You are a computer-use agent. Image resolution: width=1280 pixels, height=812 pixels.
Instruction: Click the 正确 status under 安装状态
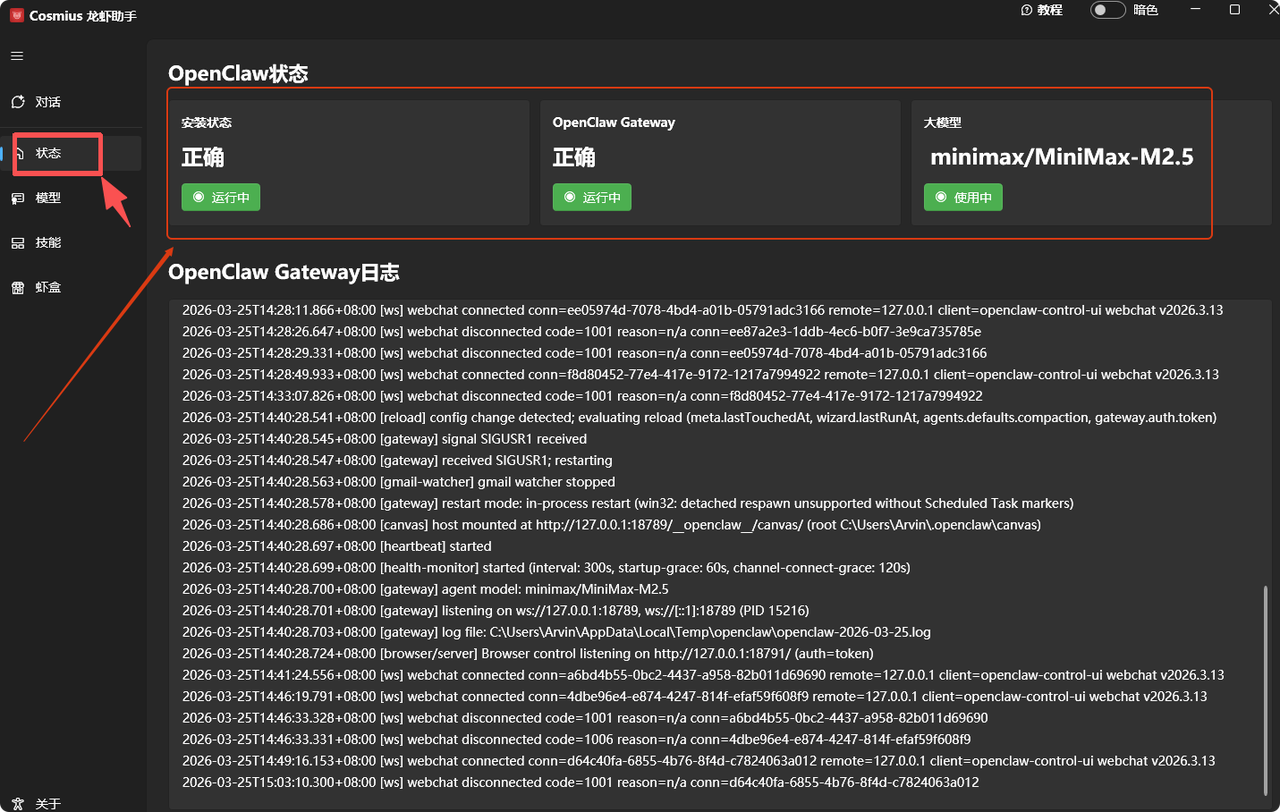pos(203,157)
